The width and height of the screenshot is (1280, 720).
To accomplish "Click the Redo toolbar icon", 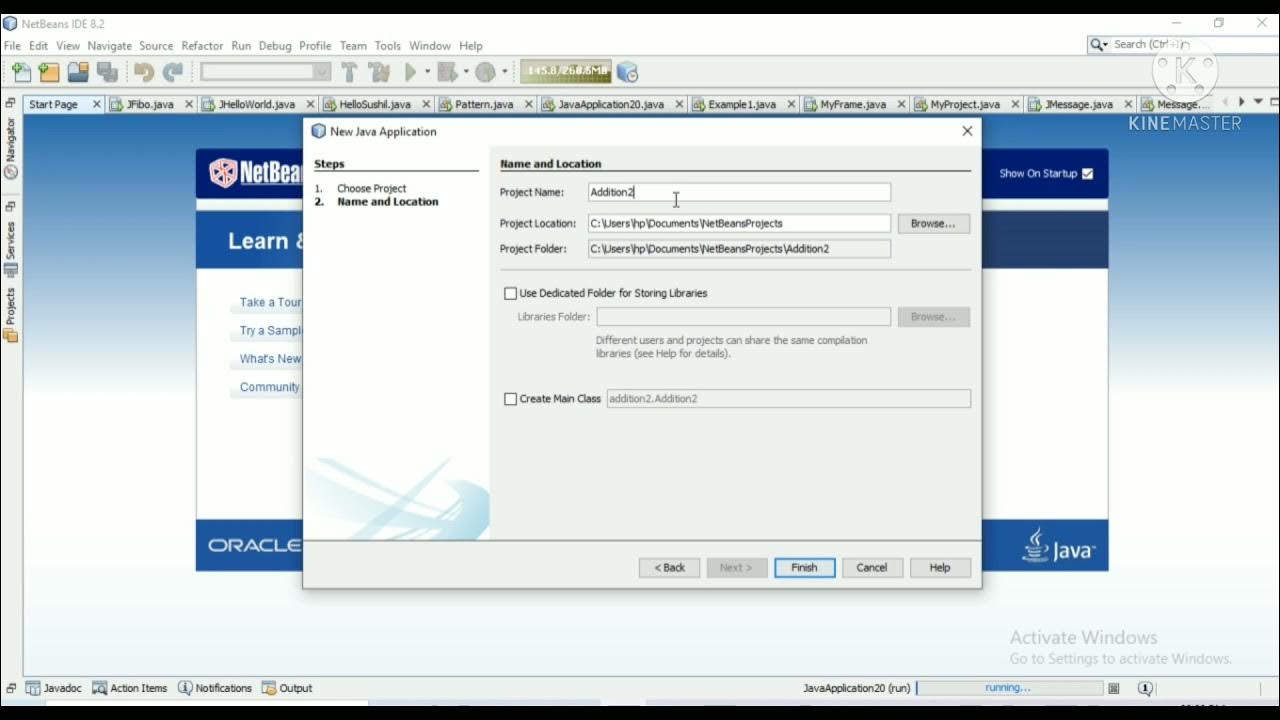I will click(x=173, y=72).
